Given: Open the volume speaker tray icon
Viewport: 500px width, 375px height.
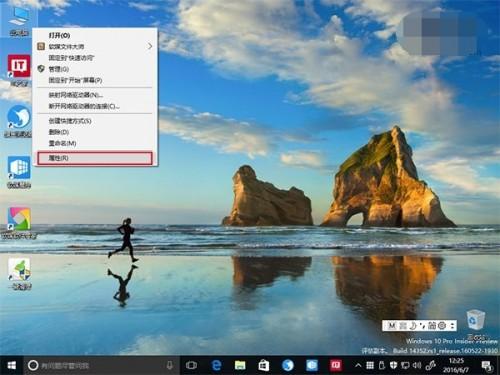Looking at the screenshot, I should tap(417, 366).
